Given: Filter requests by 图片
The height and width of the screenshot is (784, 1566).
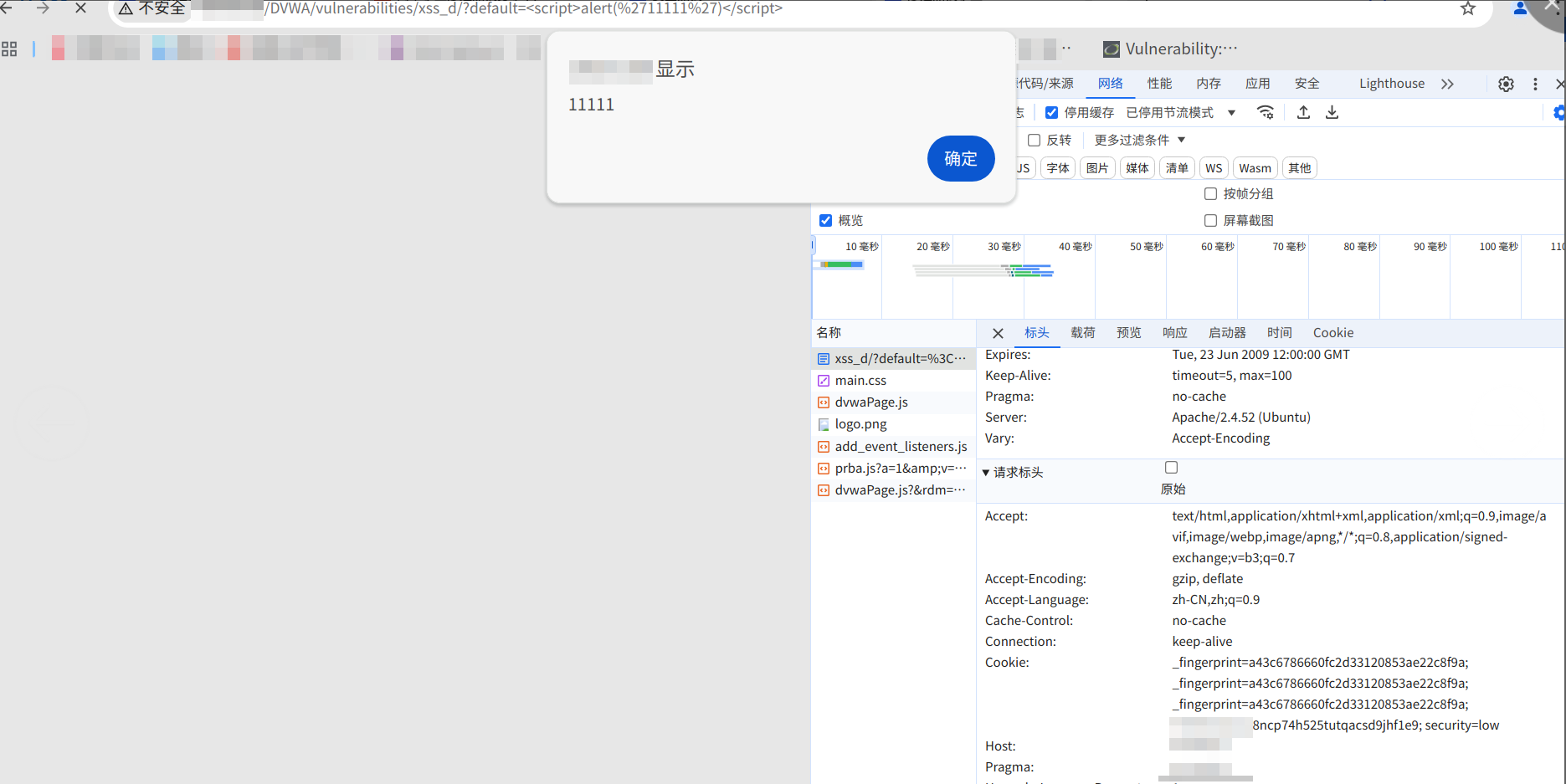Looking at the screenshot, I should pos(1097,168).
